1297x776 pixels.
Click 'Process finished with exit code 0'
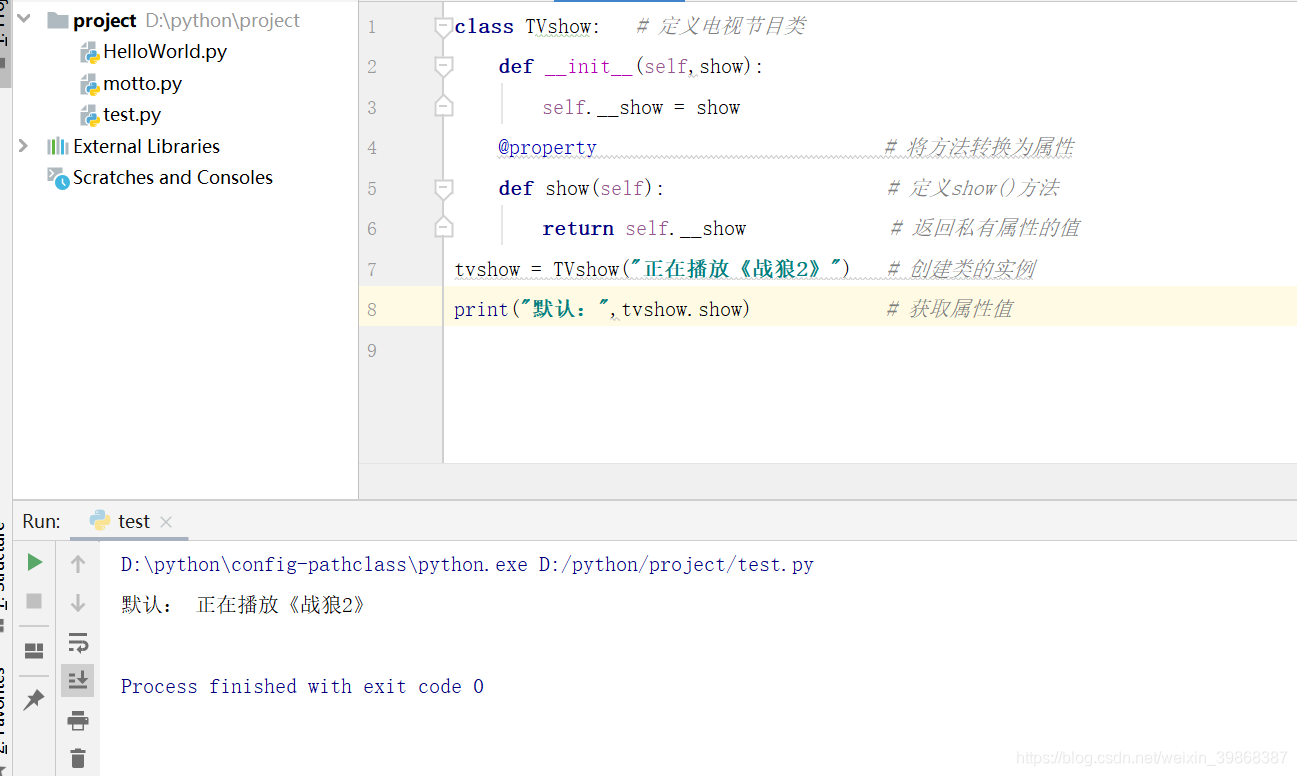[302, 686]
